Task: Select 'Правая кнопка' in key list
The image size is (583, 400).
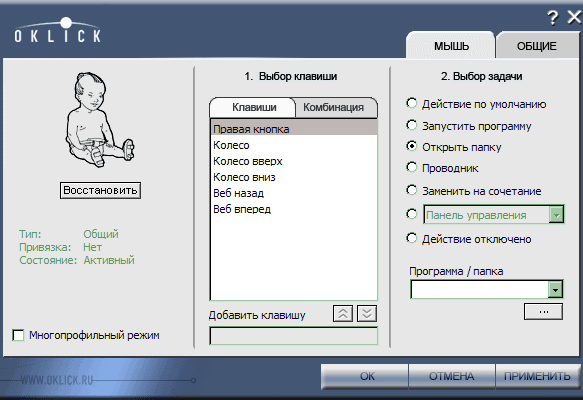Action: point(294,129)
